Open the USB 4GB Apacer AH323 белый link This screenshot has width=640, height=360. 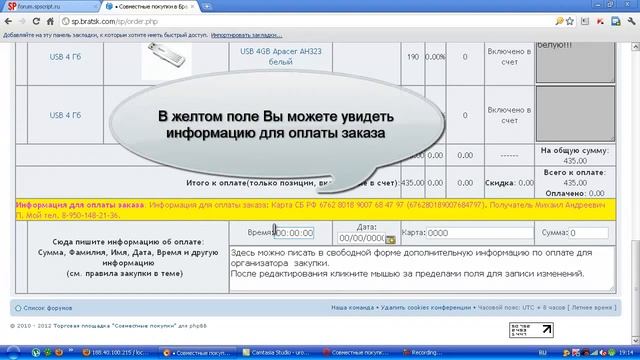(280, 56)
